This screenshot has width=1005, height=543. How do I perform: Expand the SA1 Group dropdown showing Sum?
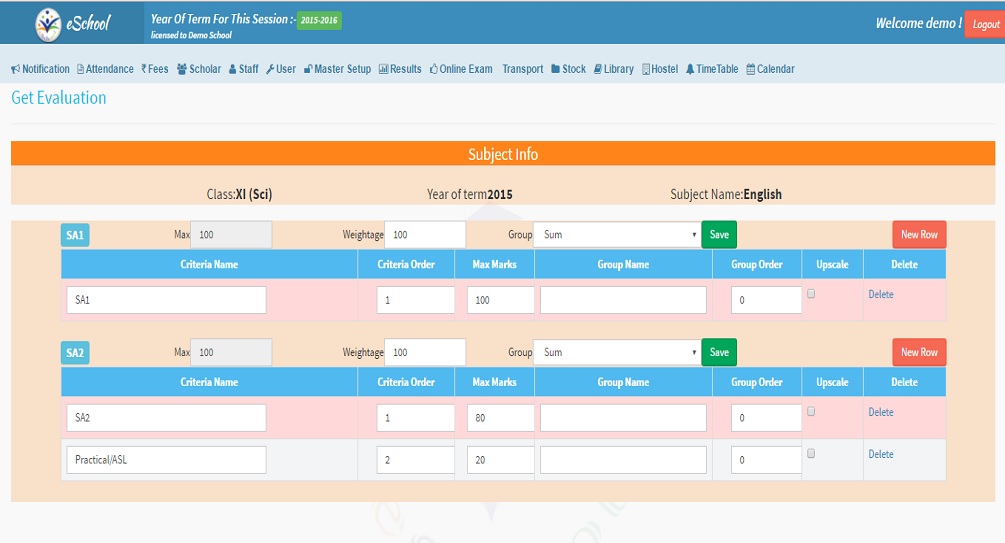pyautogui.click(x=617, y=235)
